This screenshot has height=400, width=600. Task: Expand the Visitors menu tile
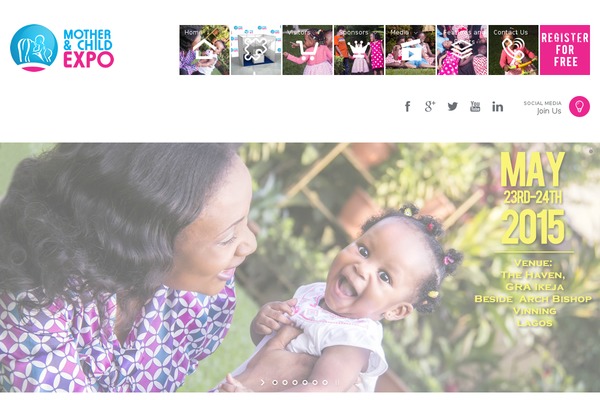(x=307, y=50)
